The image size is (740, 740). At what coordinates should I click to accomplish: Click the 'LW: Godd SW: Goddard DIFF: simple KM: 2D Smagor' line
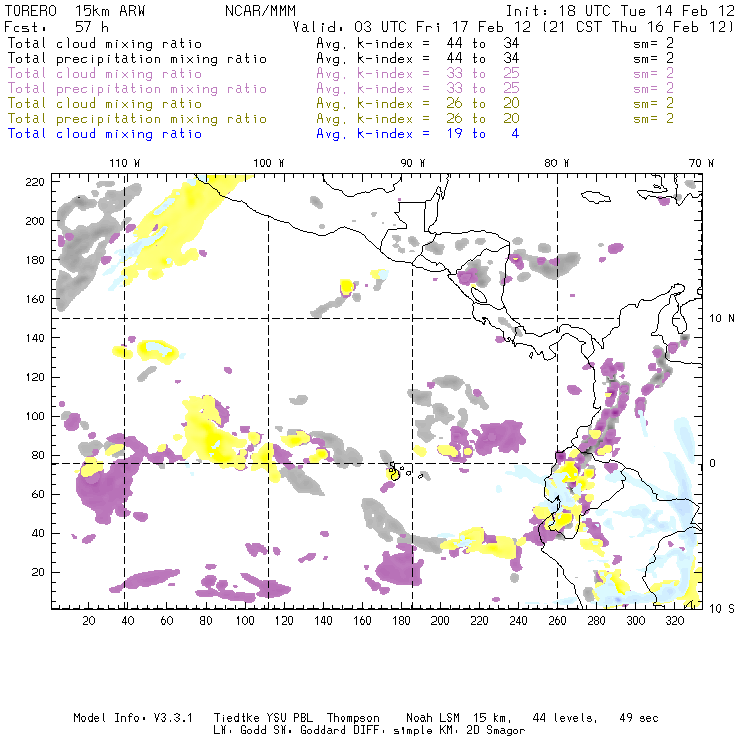pyautogui.click(x=369, y=731)
